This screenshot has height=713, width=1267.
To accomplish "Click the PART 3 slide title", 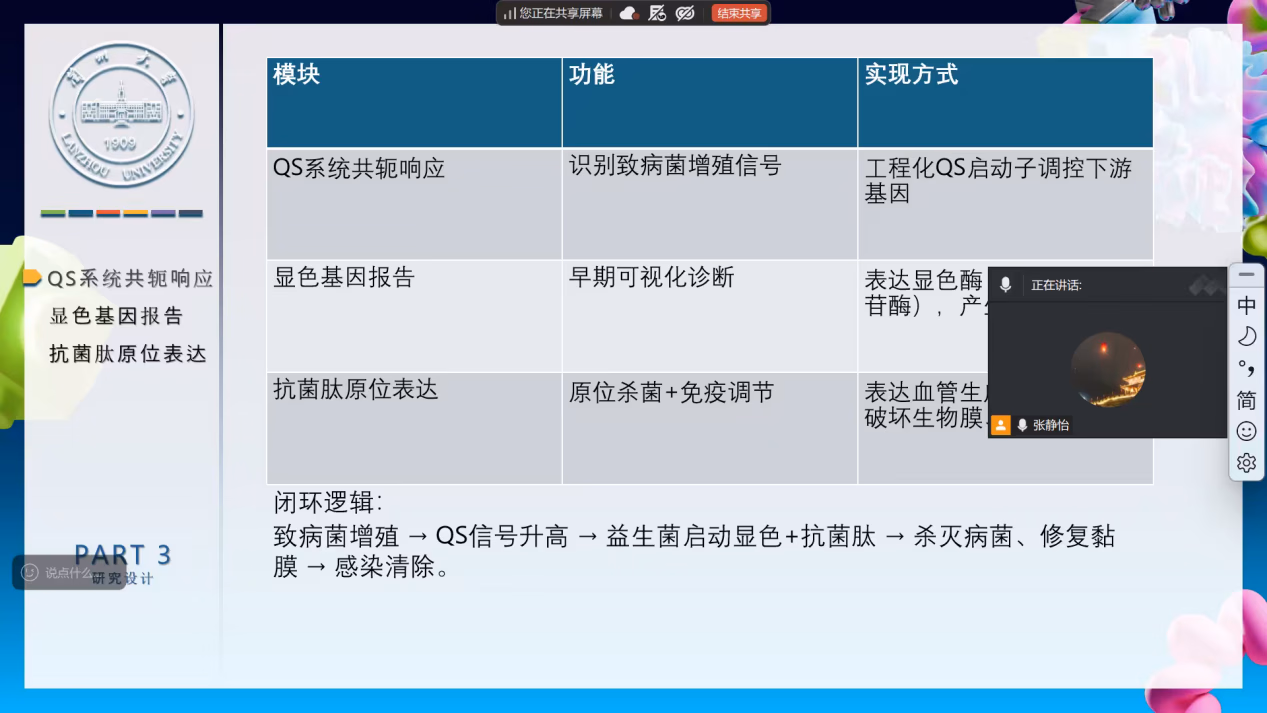I will point(123,555).
